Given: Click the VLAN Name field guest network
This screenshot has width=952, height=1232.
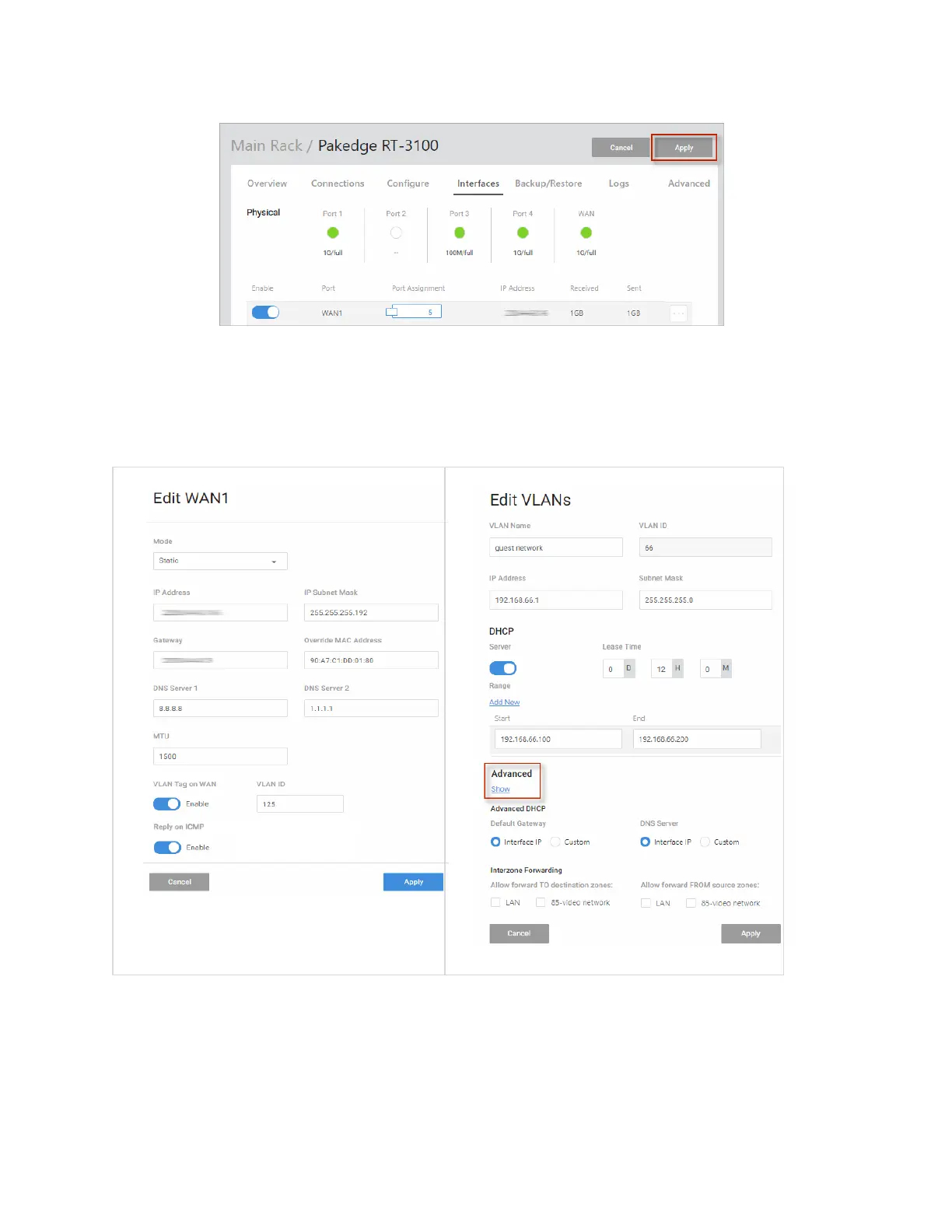Looking at the screenshot, I should point(555,548).
